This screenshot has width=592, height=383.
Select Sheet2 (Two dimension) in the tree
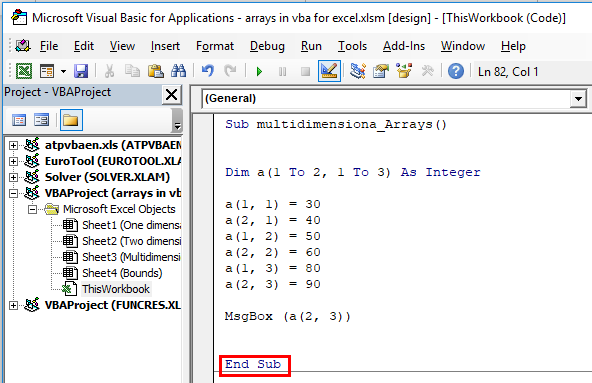[131, 241]
